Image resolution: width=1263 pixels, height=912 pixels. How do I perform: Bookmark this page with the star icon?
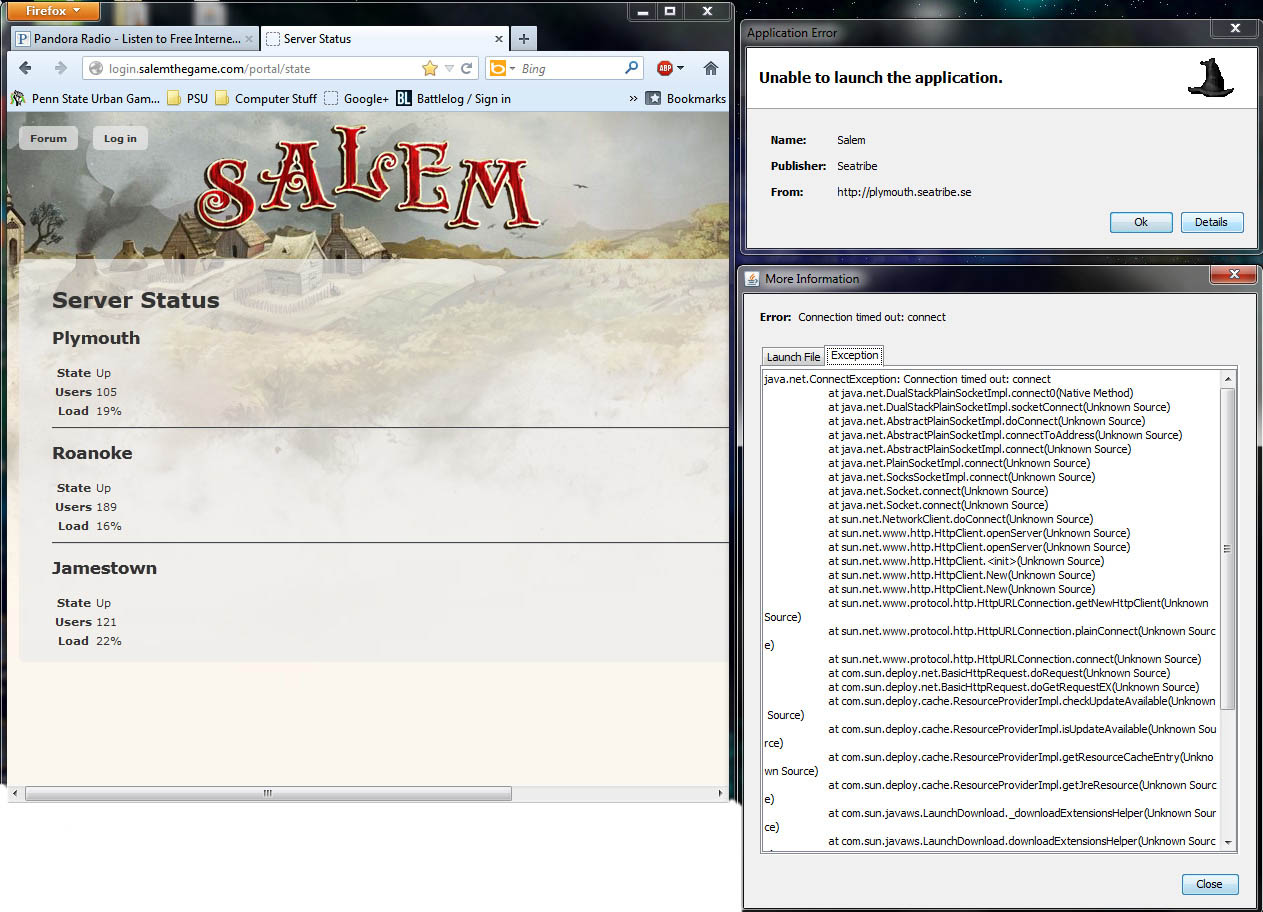click(x=430, y=68)
